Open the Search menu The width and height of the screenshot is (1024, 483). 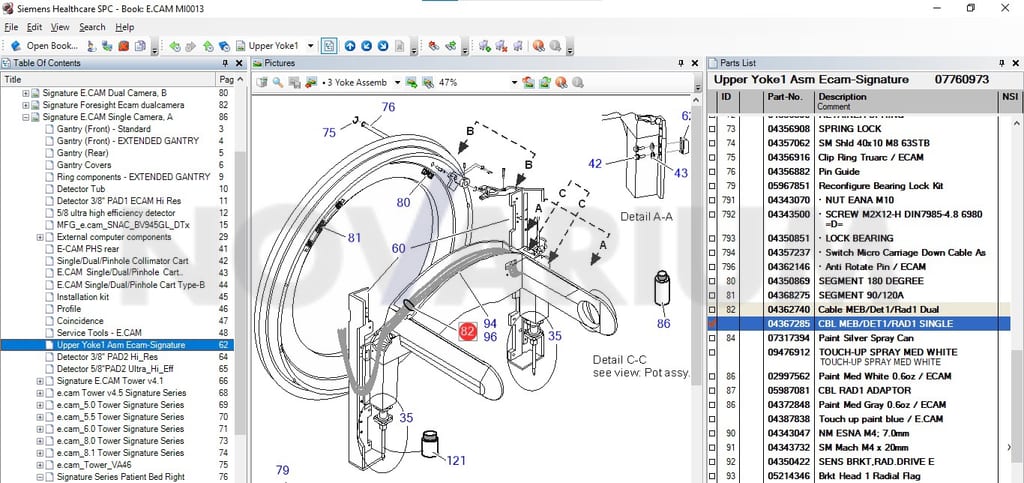92,27
